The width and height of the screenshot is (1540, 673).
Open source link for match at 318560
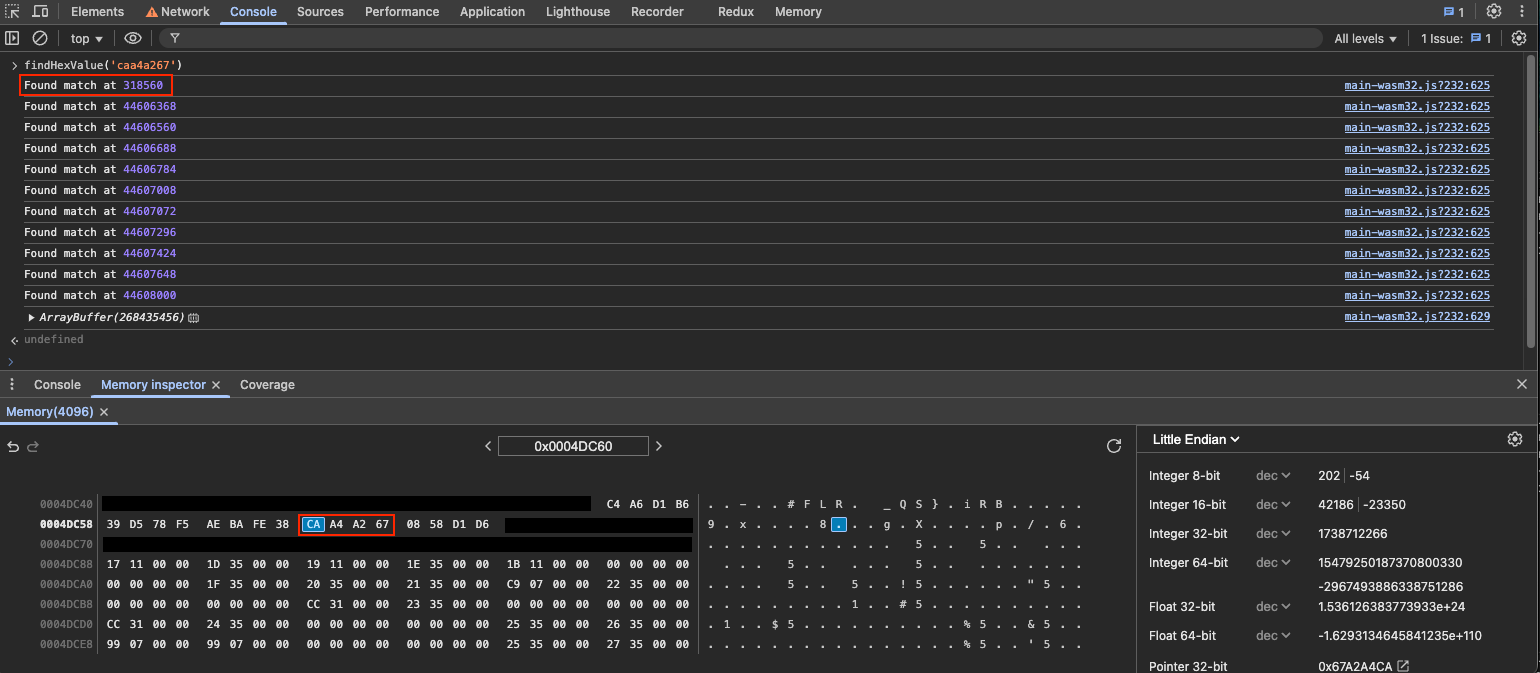click(x=1417, y=85)
